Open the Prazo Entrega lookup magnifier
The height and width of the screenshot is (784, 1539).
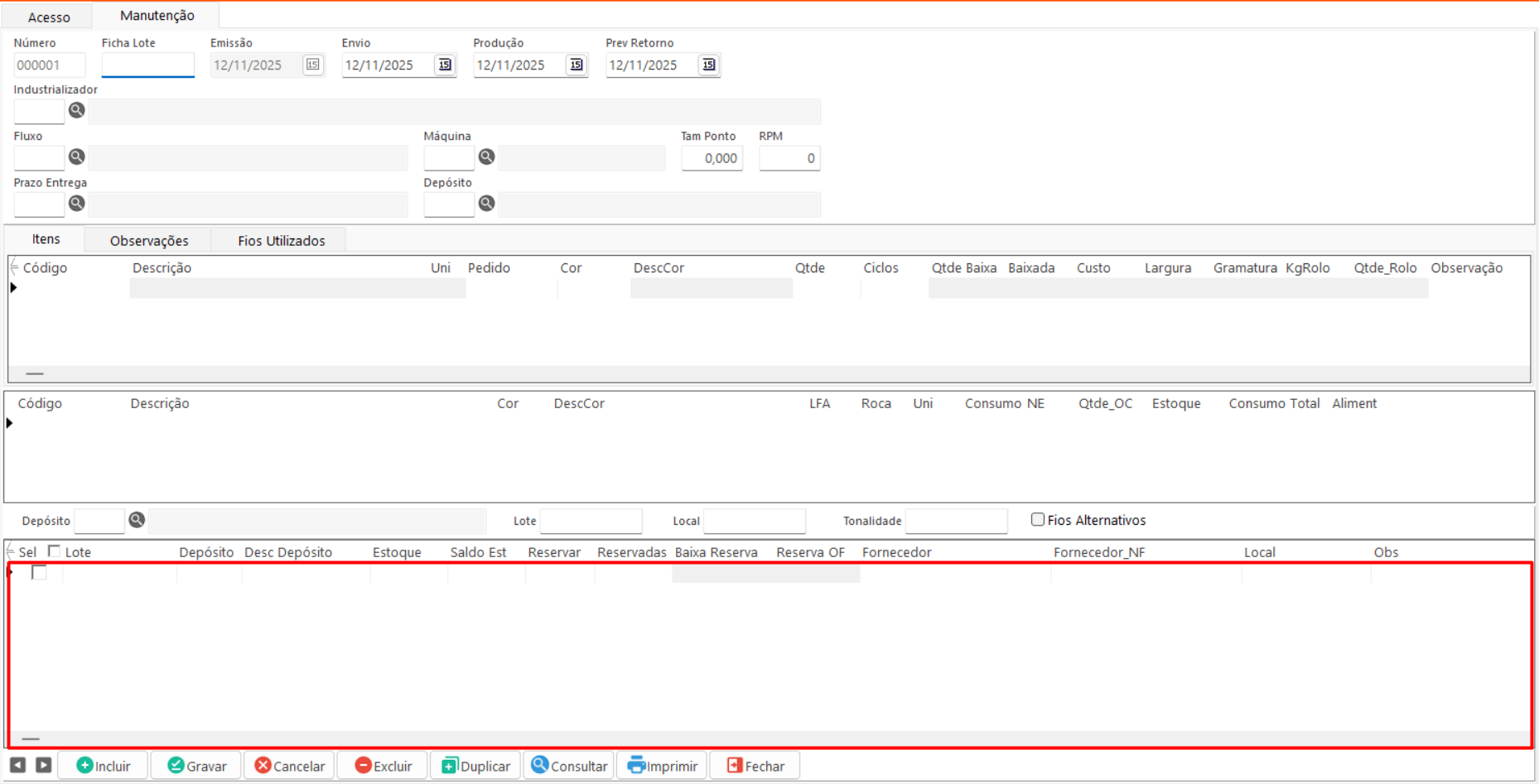pyautogui.click(x=76, y=203)
